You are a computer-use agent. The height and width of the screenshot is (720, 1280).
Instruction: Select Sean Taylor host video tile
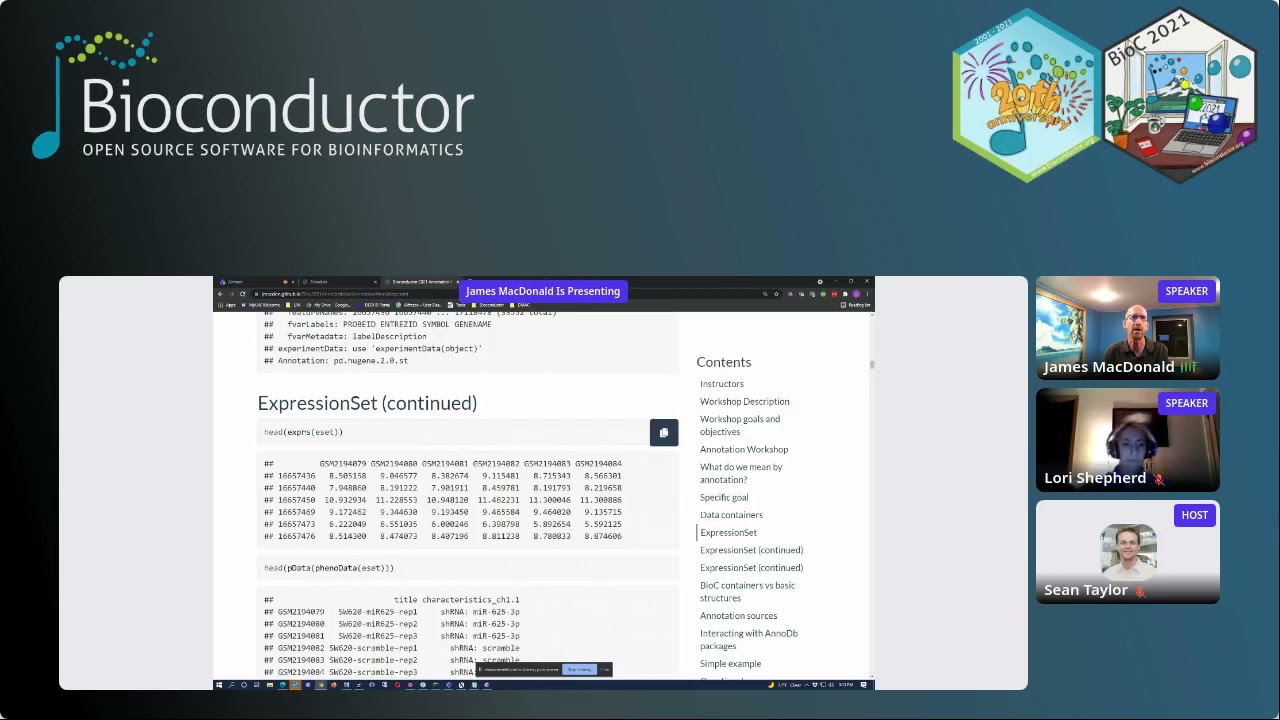(x=1128, y=552)
